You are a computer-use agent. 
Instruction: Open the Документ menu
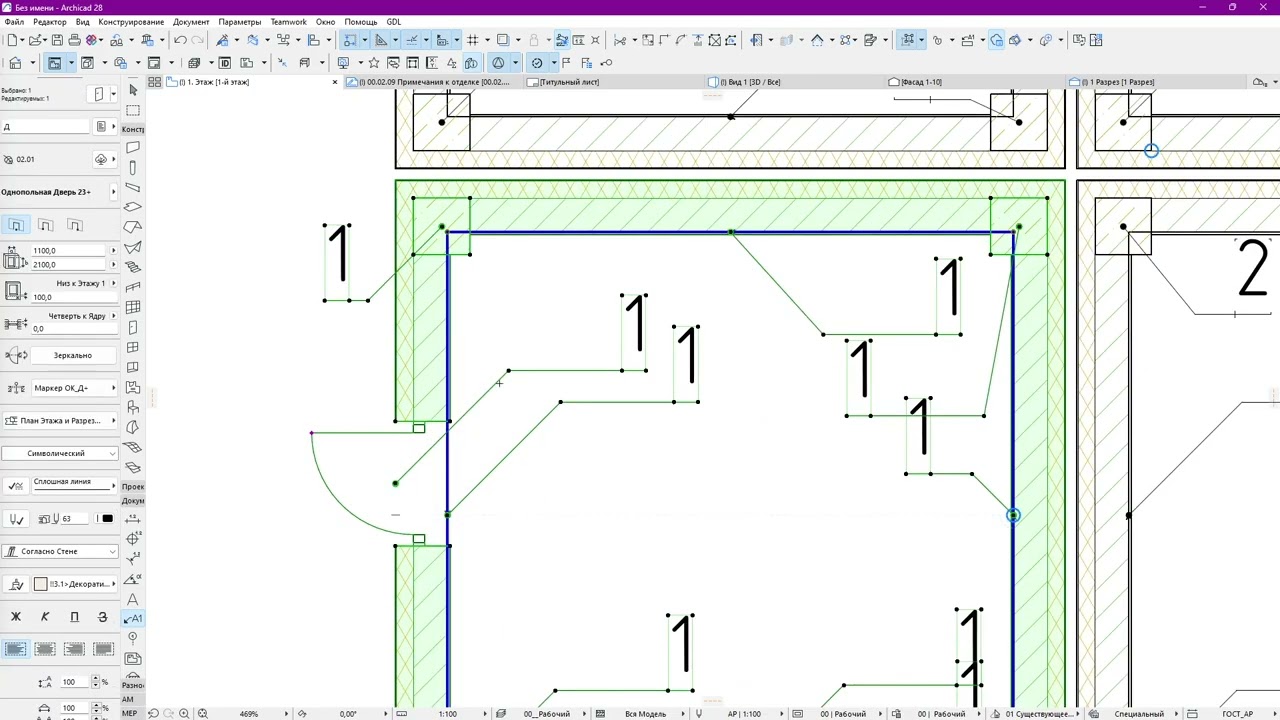coord(191,22)
